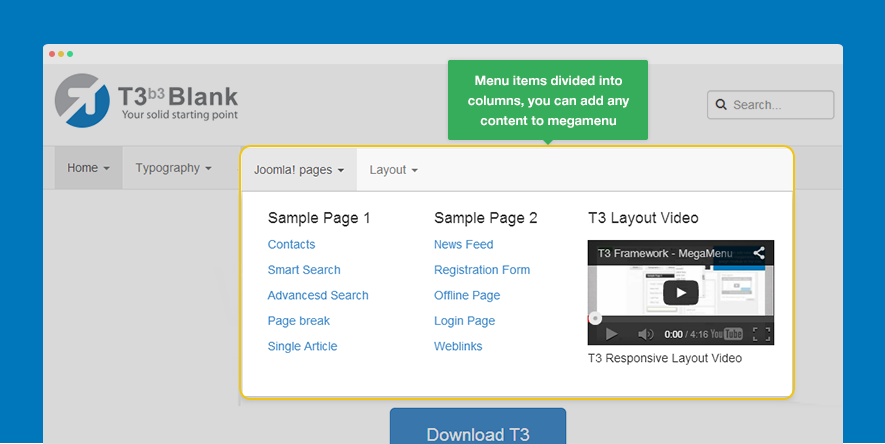Mute the video with the speaker icon
885x444 pixels.
645,334
